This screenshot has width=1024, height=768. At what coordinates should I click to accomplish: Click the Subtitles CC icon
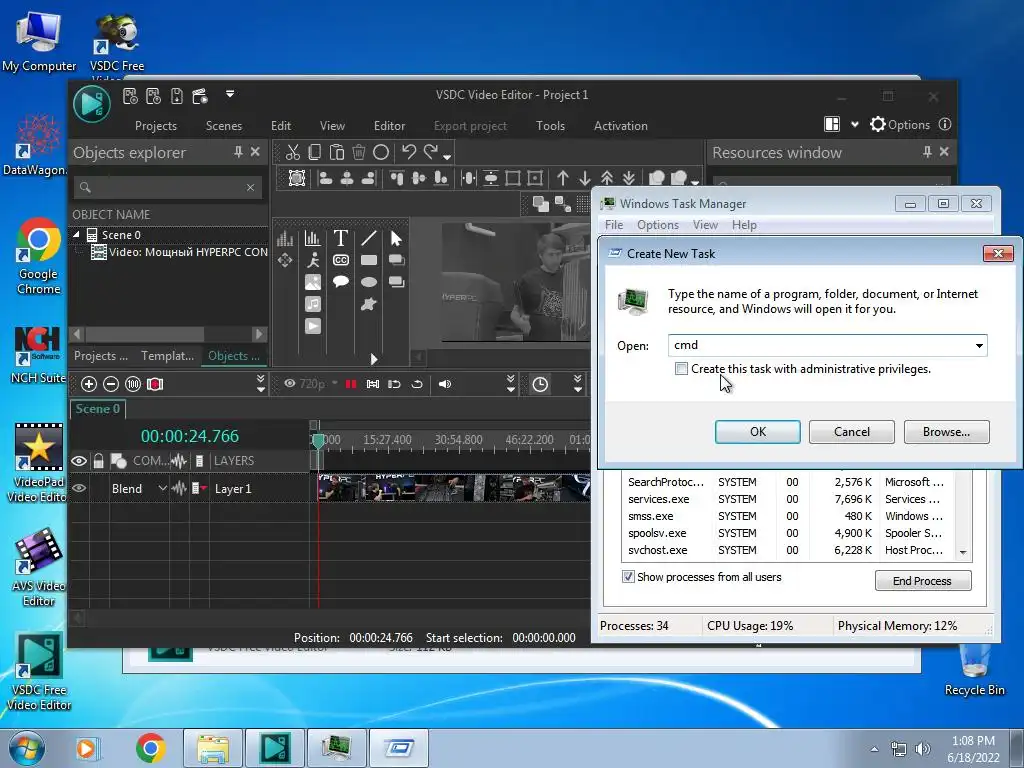point(340,260)
